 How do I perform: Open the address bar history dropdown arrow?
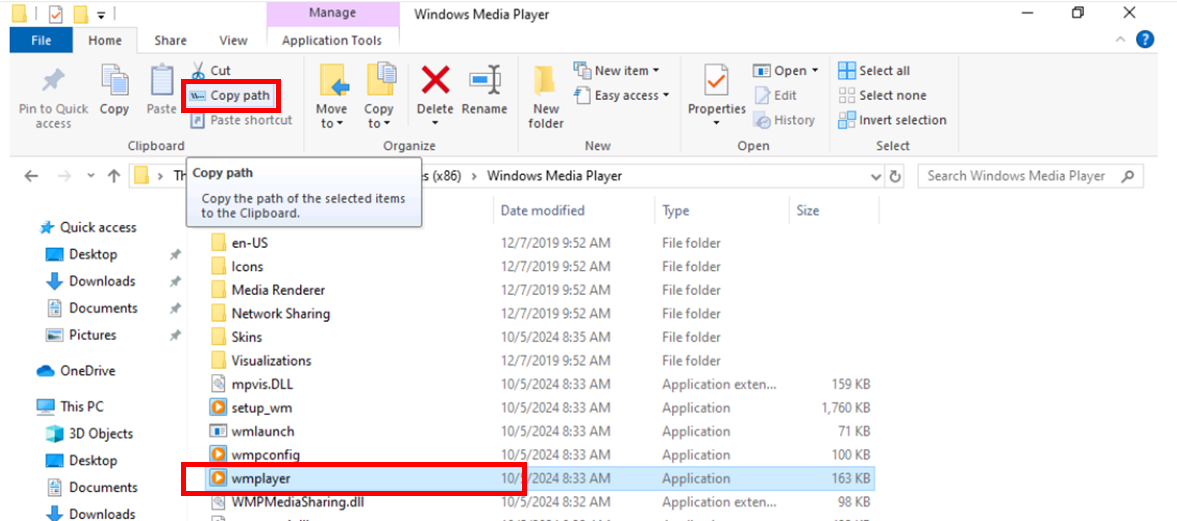(877, 176)
